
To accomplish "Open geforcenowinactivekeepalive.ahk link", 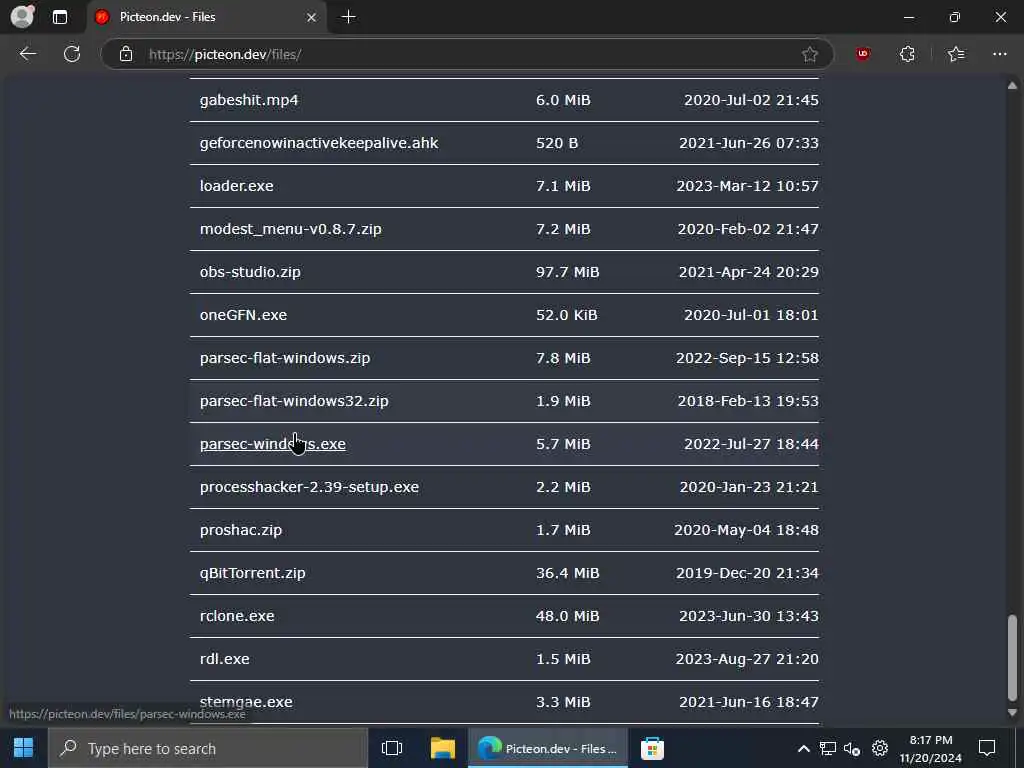I will click(x=319, y=143).
